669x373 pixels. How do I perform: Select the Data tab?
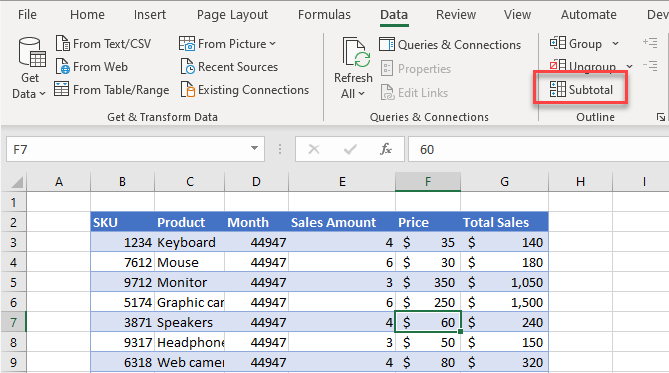coord(394,15)
